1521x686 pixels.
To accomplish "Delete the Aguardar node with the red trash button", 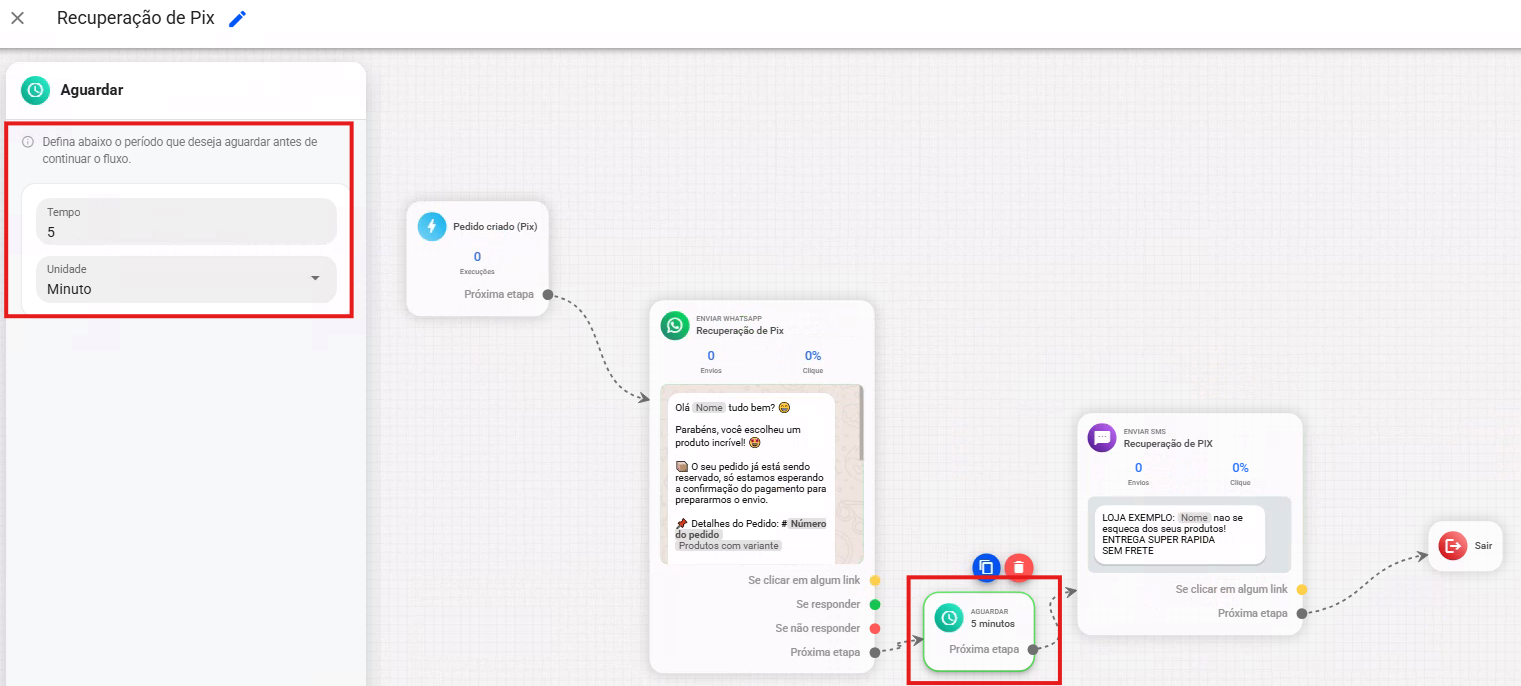I will tap(1018, 568).
